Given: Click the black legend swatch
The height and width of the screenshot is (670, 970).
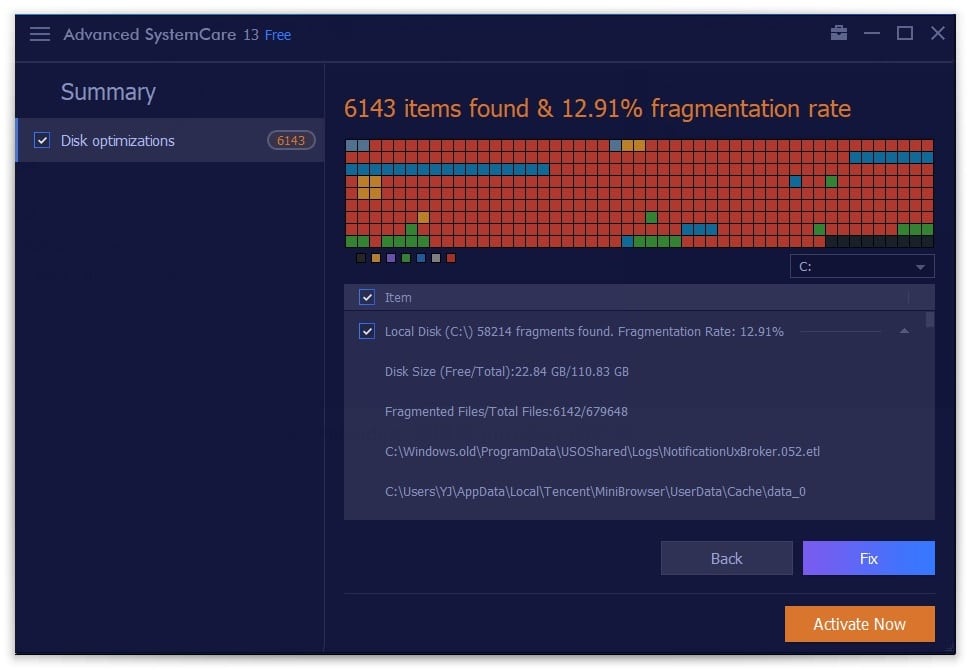Looking at the screenshot, I should tap(361, 258).
